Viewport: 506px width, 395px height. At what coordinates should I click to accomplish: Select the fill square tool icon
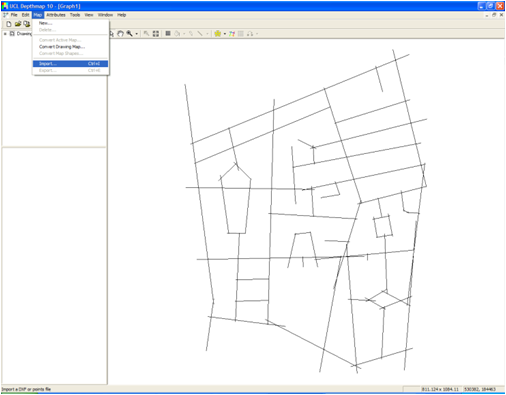click(x=168, y=34)
